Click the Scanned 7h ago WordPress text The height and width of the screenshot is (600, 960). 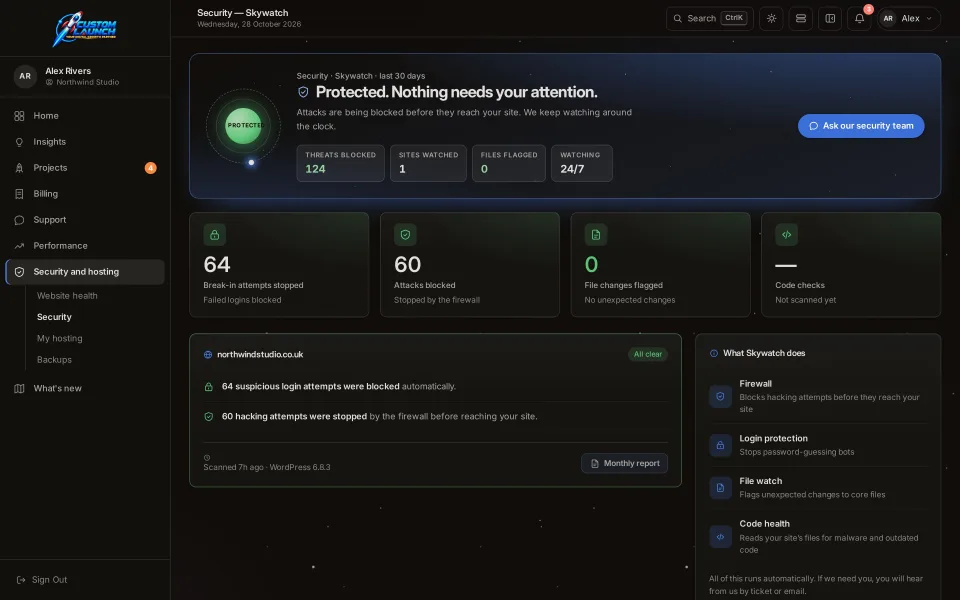coord(267,467)
